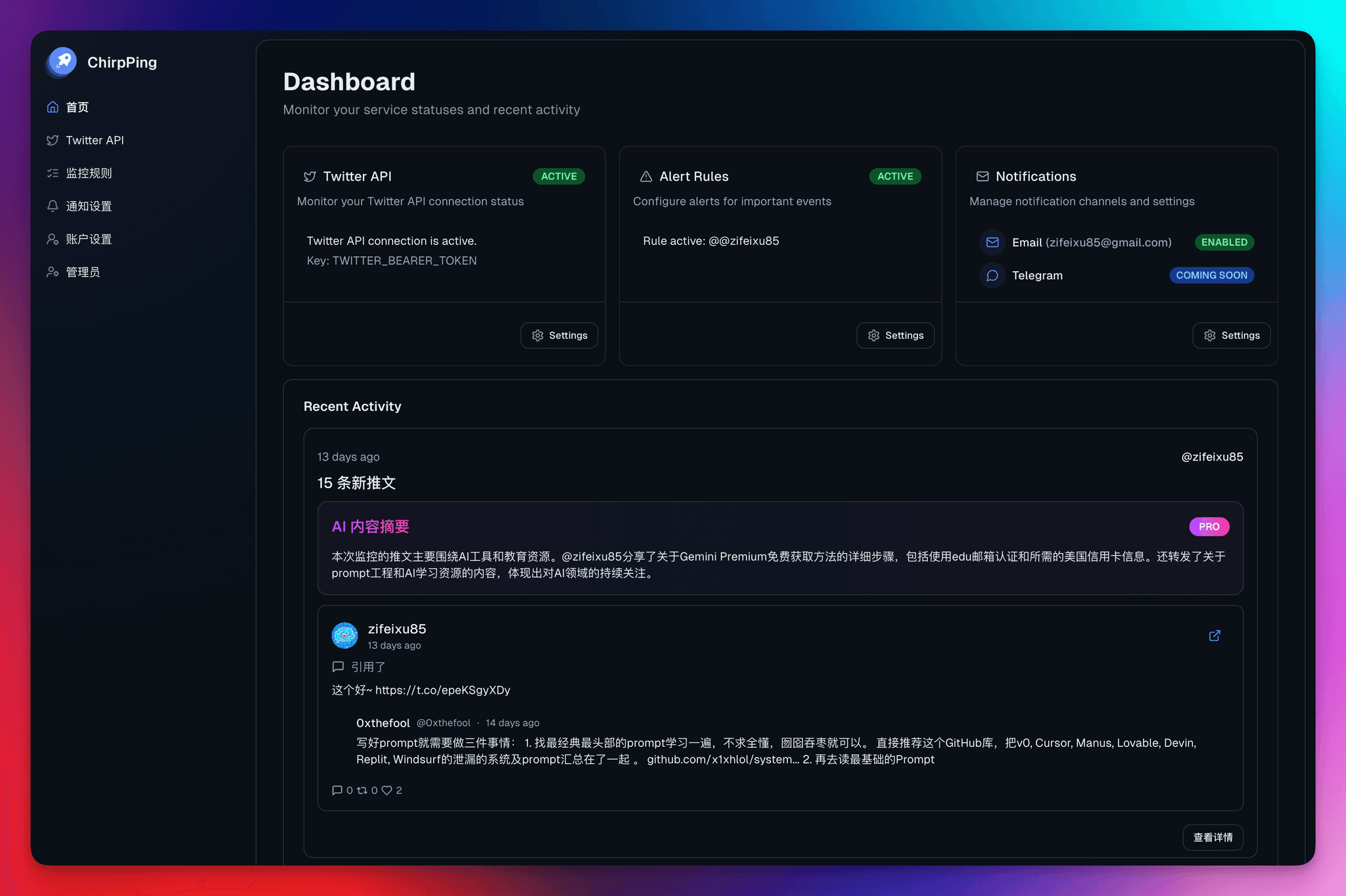Click the email envelope icon in Notifications card
The height and width of the screenshot is (896, 1346).
tap(992, 242)
